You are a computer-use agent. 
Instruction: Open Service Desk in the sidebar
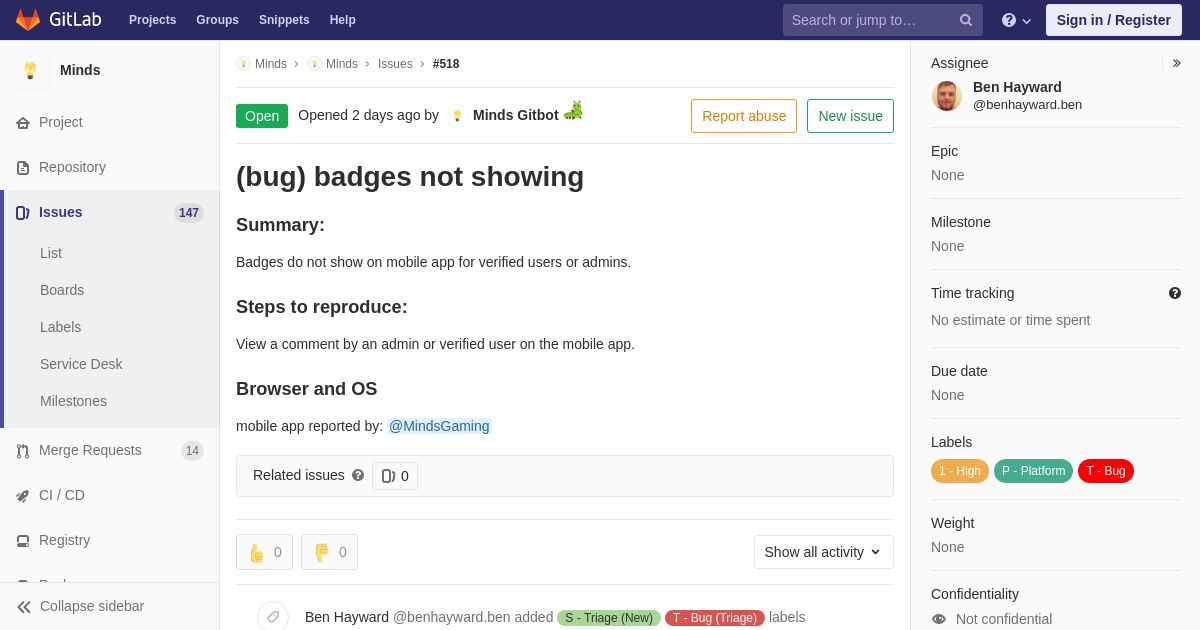click(x=81, y=364)
